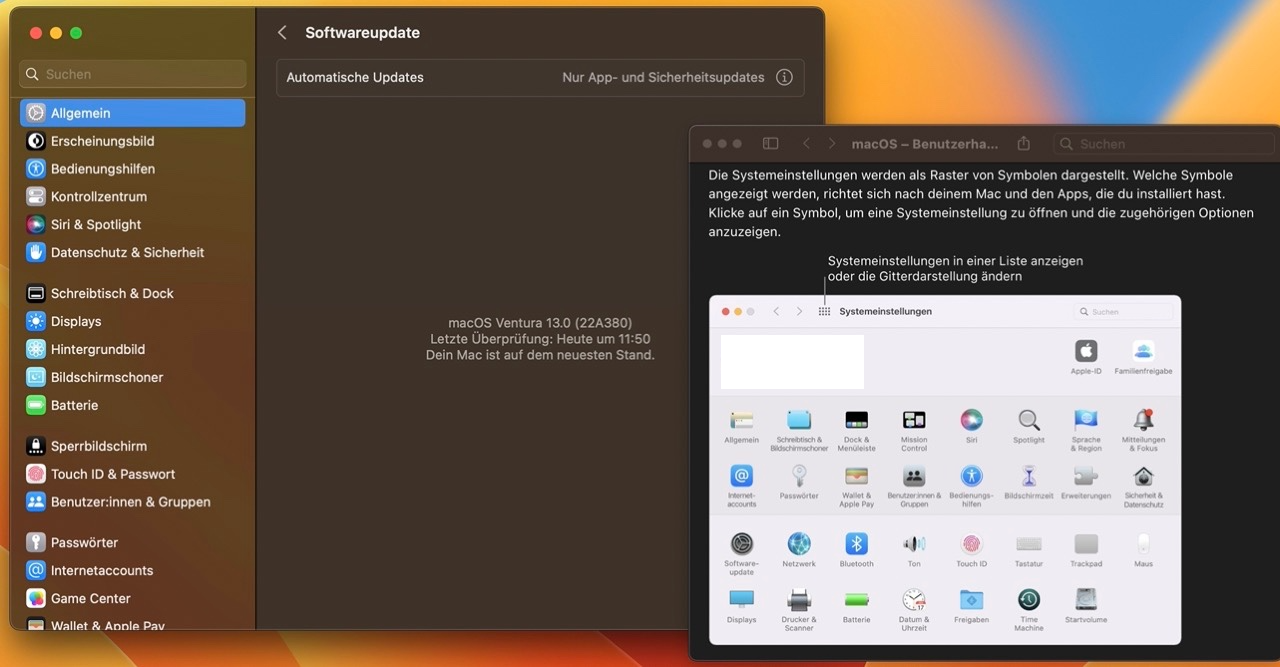
Task: Click the Time Machine icon in the illustration
Action: coord(1029,600)
